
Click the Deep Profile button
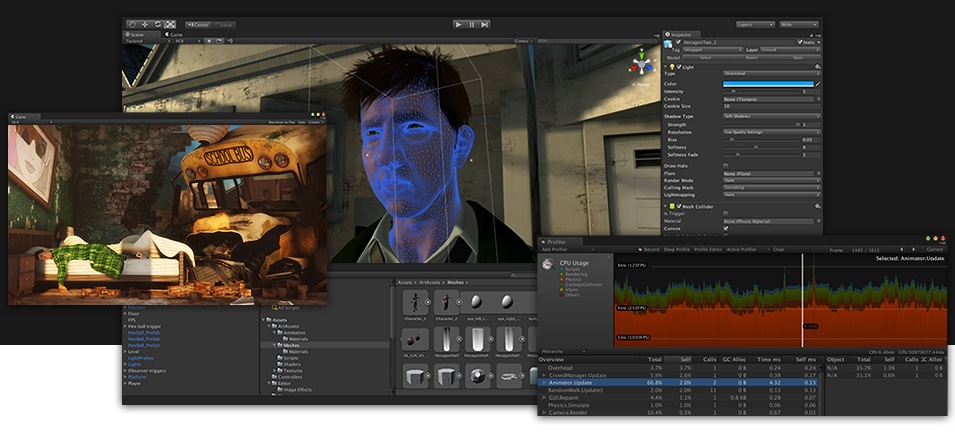click(x=678, y=249)
